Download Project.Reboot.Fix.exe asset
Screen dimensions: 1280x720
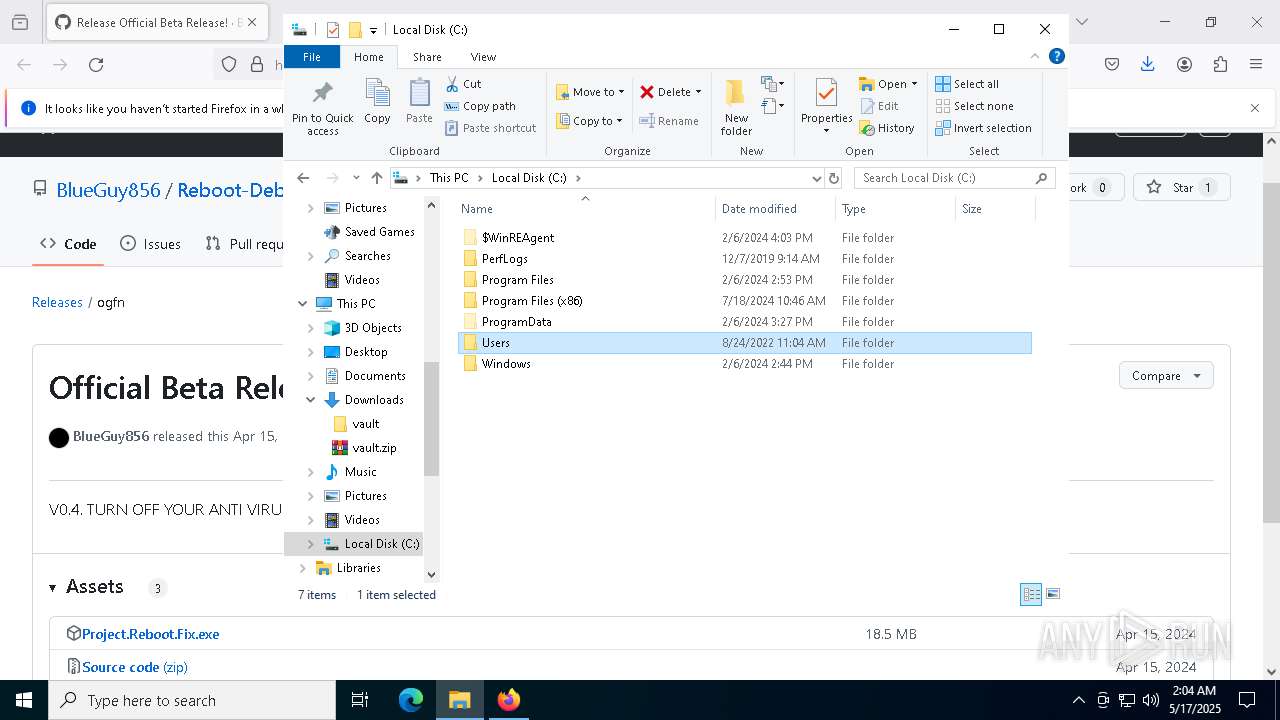[x=151, y=634]
